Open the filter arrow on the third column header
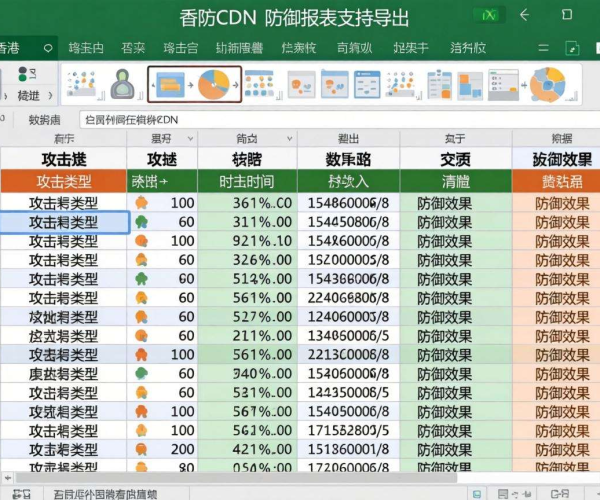Screen dimensions: 600x500 pos(290,138)
